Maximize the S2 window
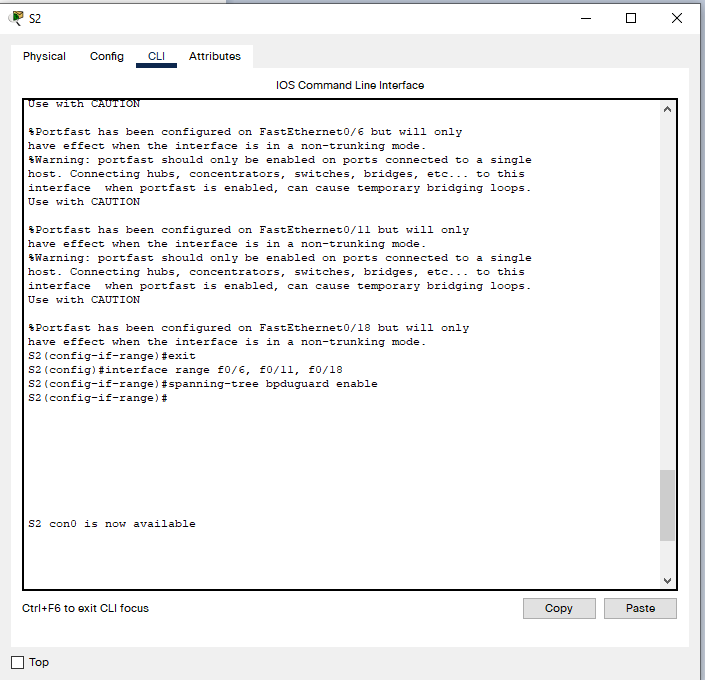 631,18
